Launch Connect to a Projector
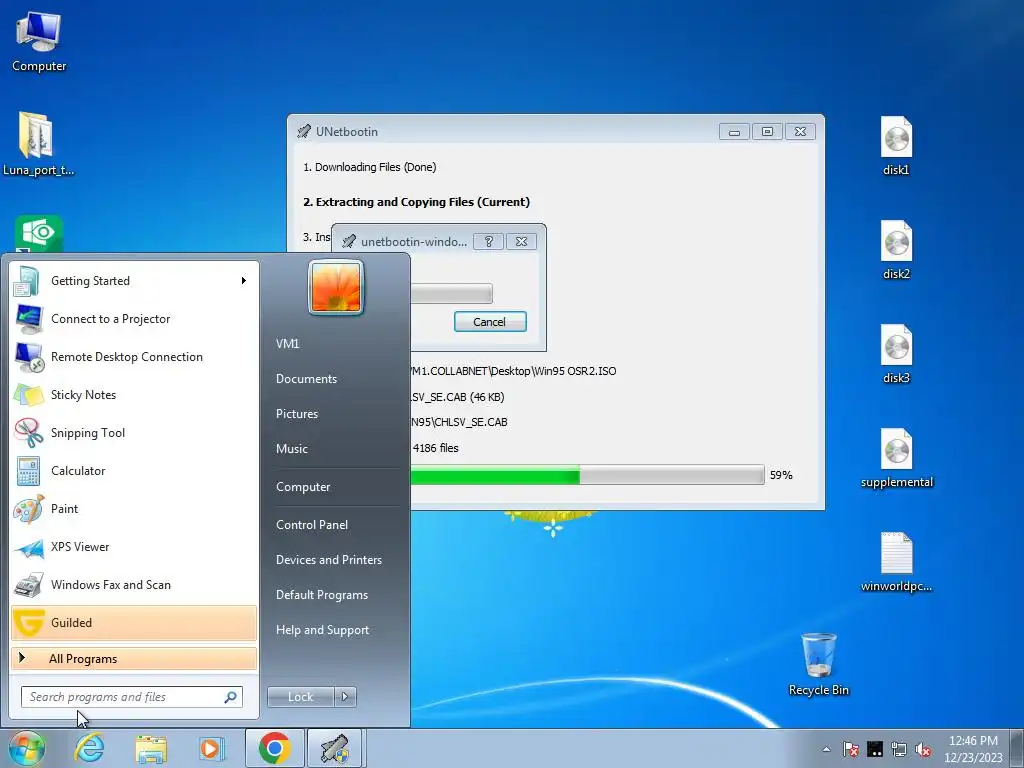Viewport: 1024px width, 768px height. (x=134, y=319)
